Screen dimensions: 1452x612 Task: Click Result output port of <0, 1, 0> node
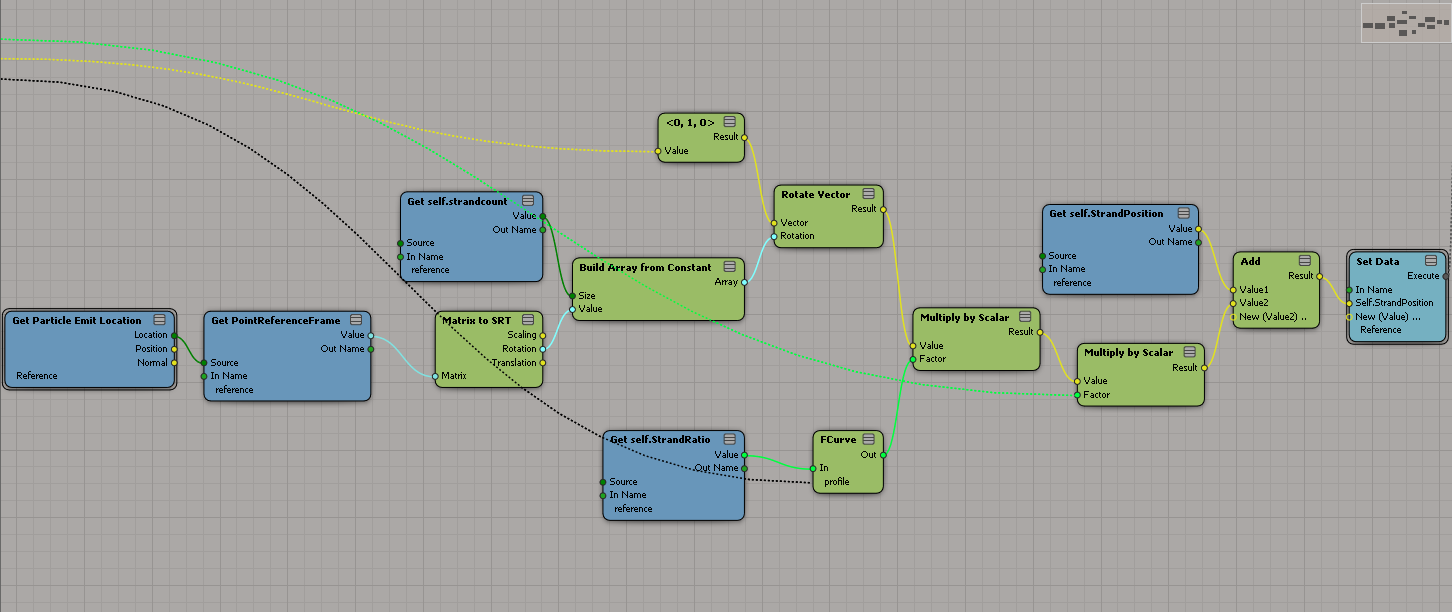pyautogui.click(x=744, y=137)
